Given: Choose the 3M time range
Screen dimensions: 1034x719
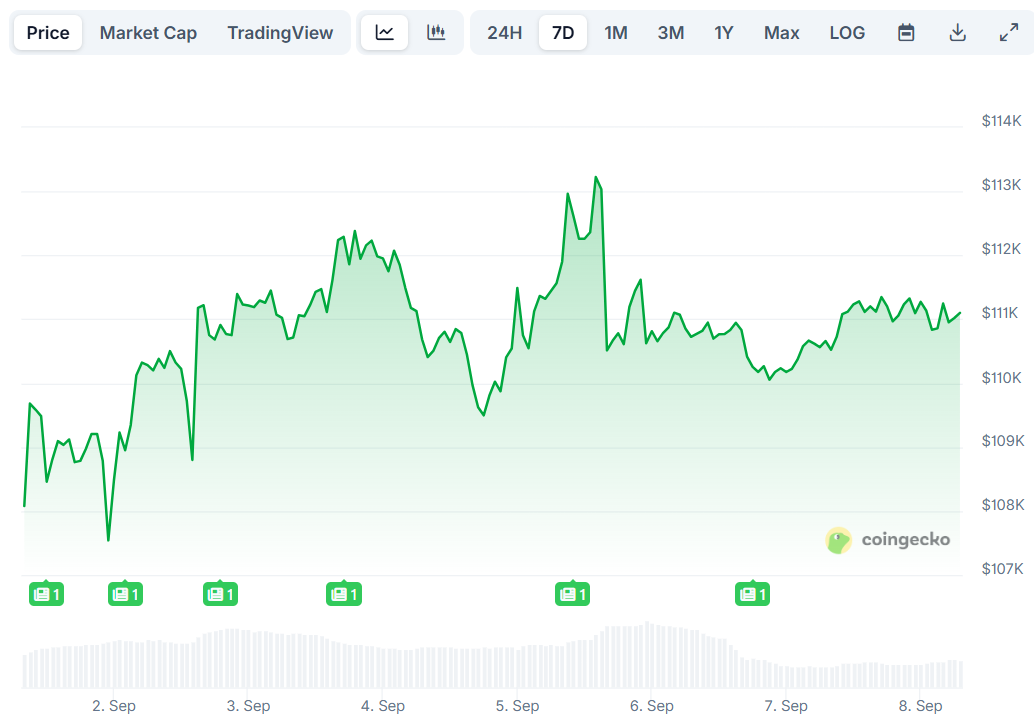Looking at the screenshot, I should (671, 32).
